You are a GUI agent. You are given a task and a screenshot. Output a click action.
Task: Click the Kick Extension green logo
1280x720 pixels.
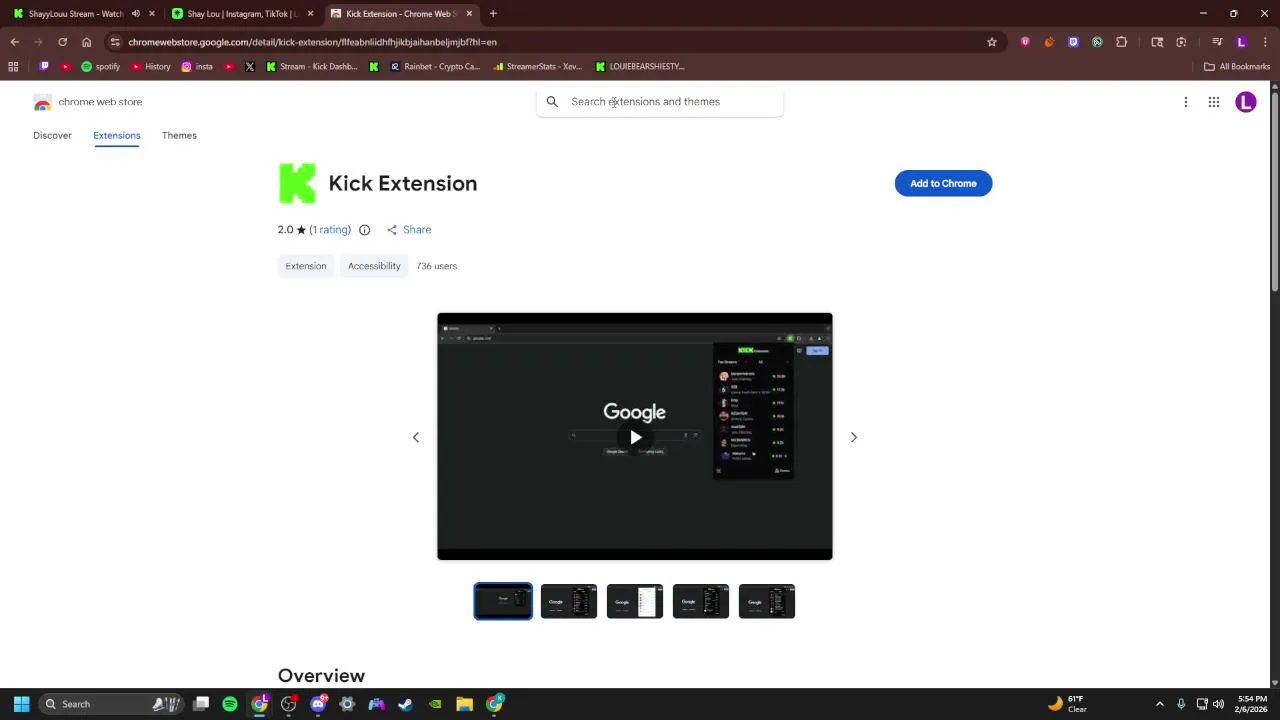pyautogui.click(x=297, y=183)
